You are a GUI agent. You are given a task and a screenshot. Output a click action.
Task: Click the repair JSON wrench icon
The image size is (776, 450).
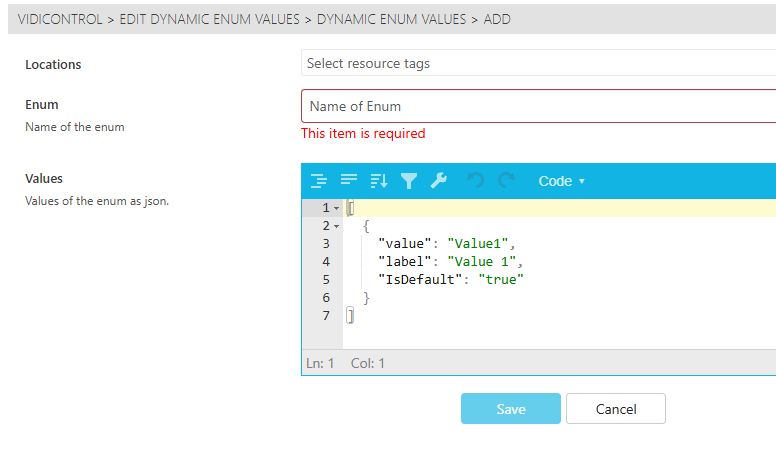tap(438, 181)
